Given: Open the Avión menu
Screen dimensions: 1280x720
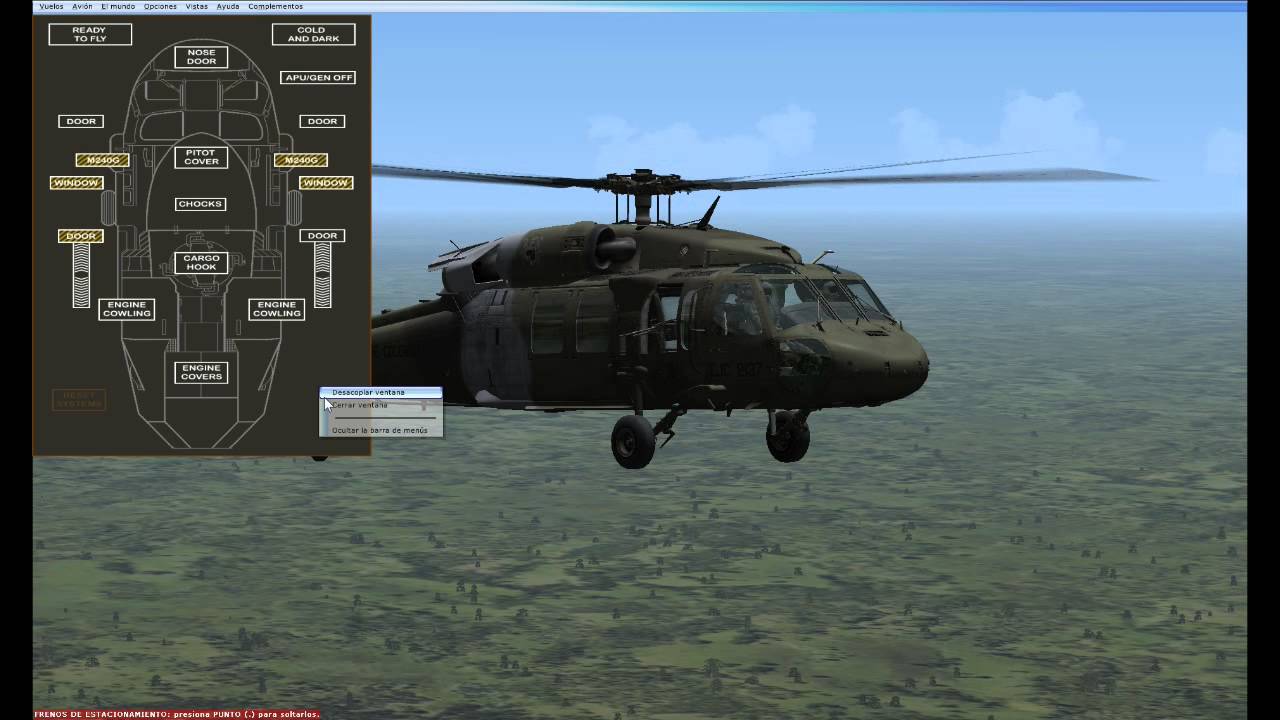Looking at the screenshot, I should tap(82, 6).
